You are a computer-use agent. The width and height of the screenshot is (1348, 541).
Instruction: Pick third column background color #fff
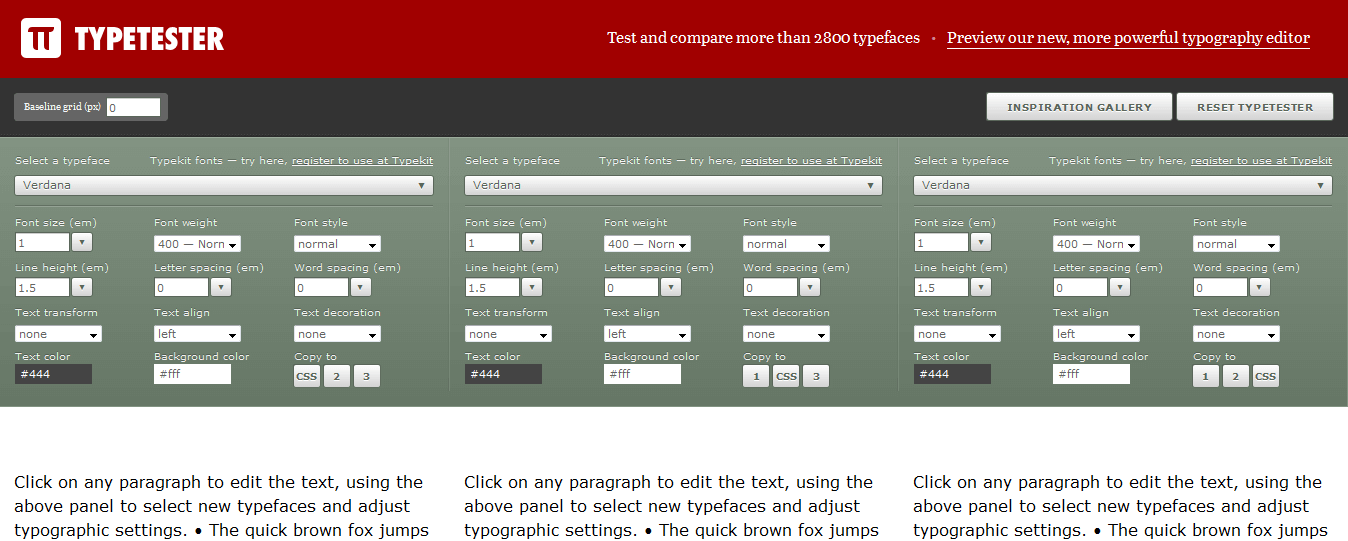[x=1091, y=374]
